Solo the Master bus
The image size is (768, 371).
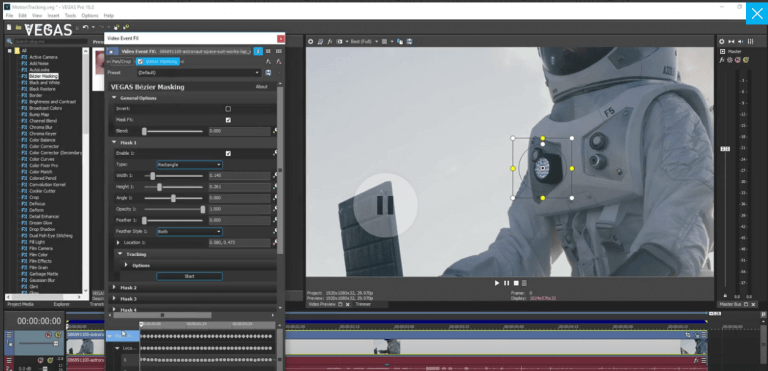click(745, 60)
